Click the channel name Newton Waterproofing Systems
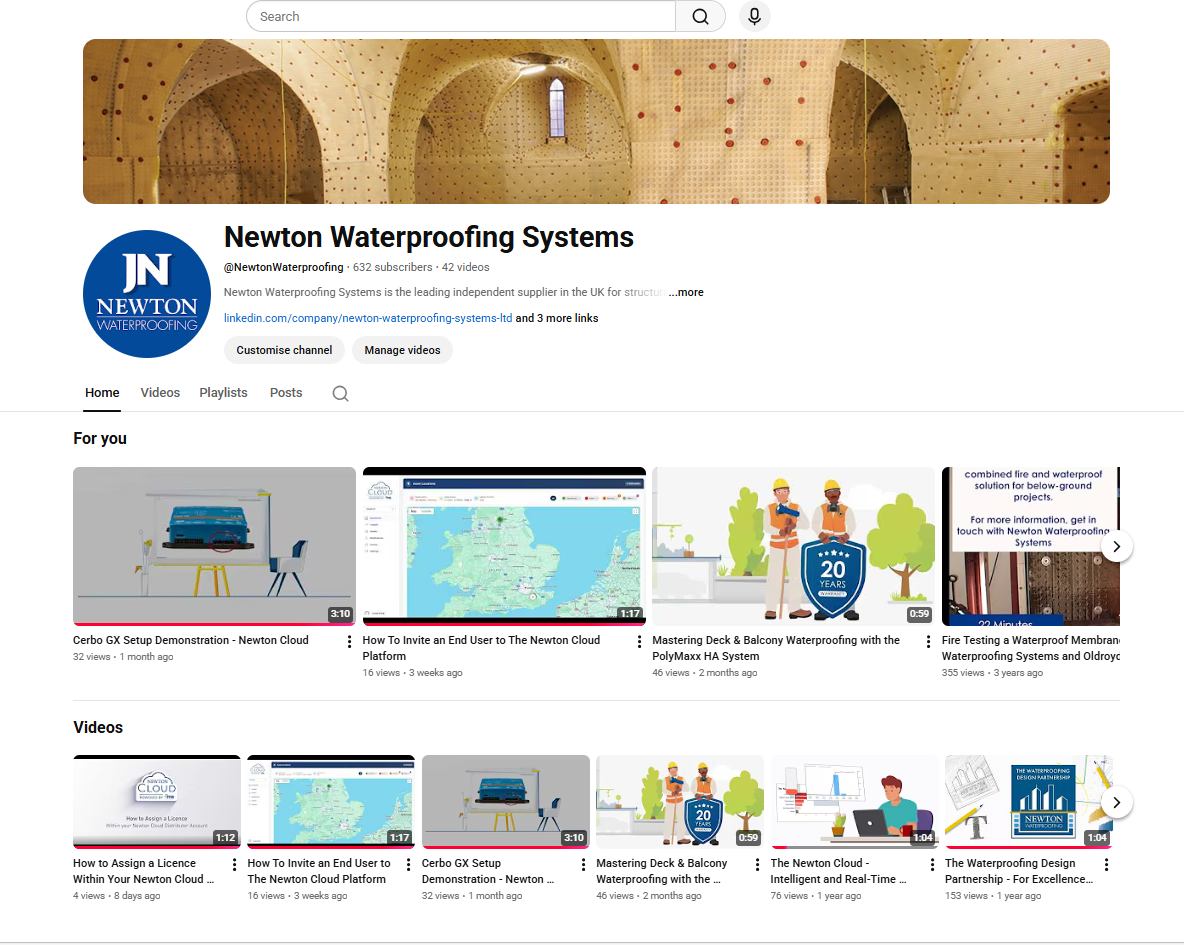This screenshot has width=1184, height=945. tap(429, 237)
